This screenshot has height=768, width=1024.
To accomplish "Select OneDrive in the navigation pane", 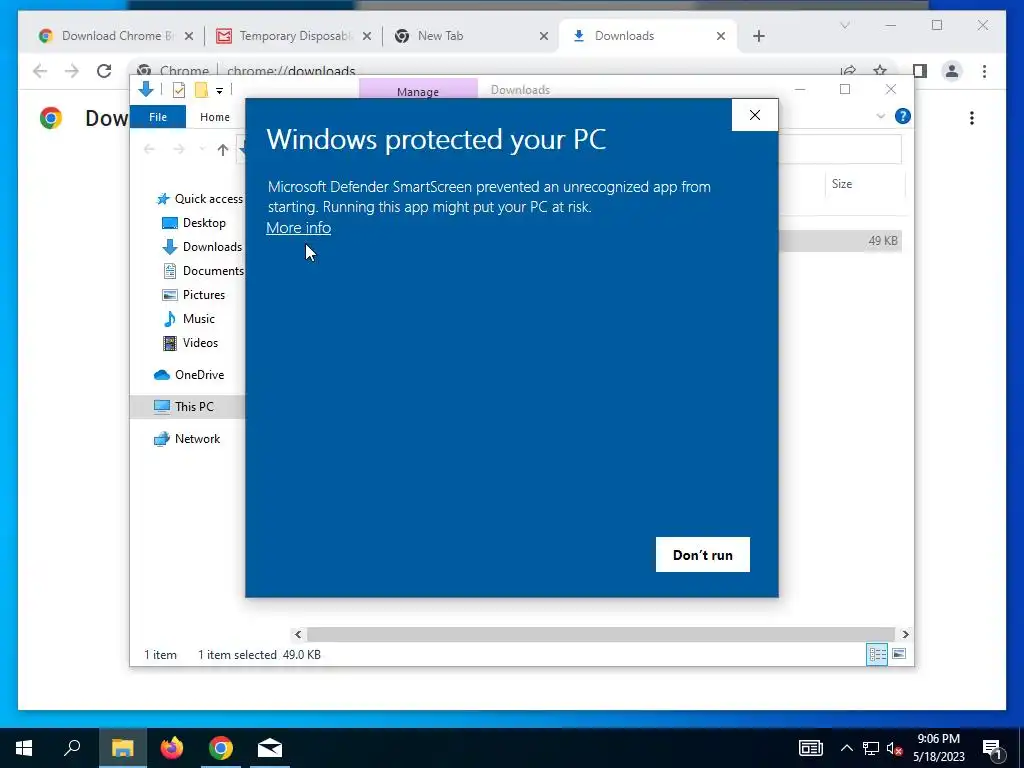I will (189, 375).
